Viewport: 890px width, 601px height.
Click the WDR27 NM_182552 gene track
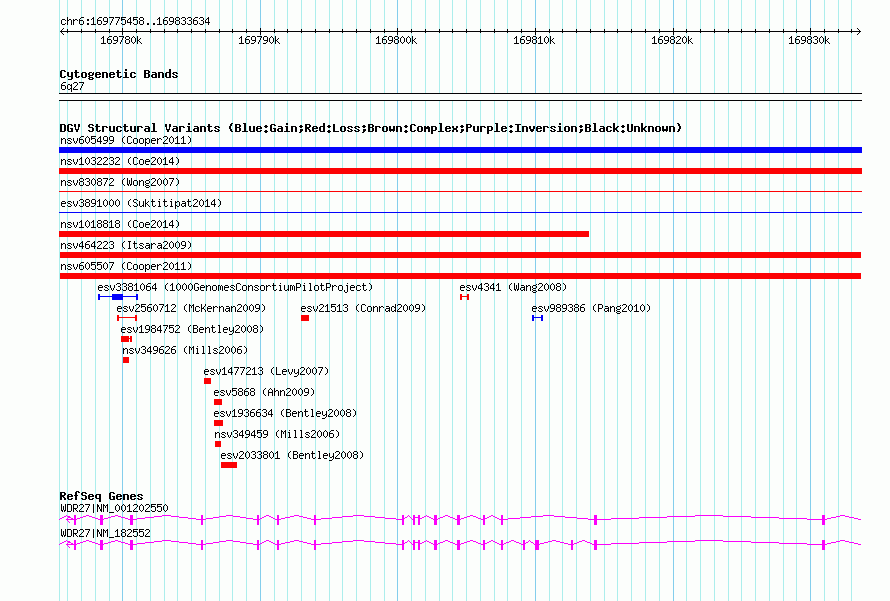(460, 544)
